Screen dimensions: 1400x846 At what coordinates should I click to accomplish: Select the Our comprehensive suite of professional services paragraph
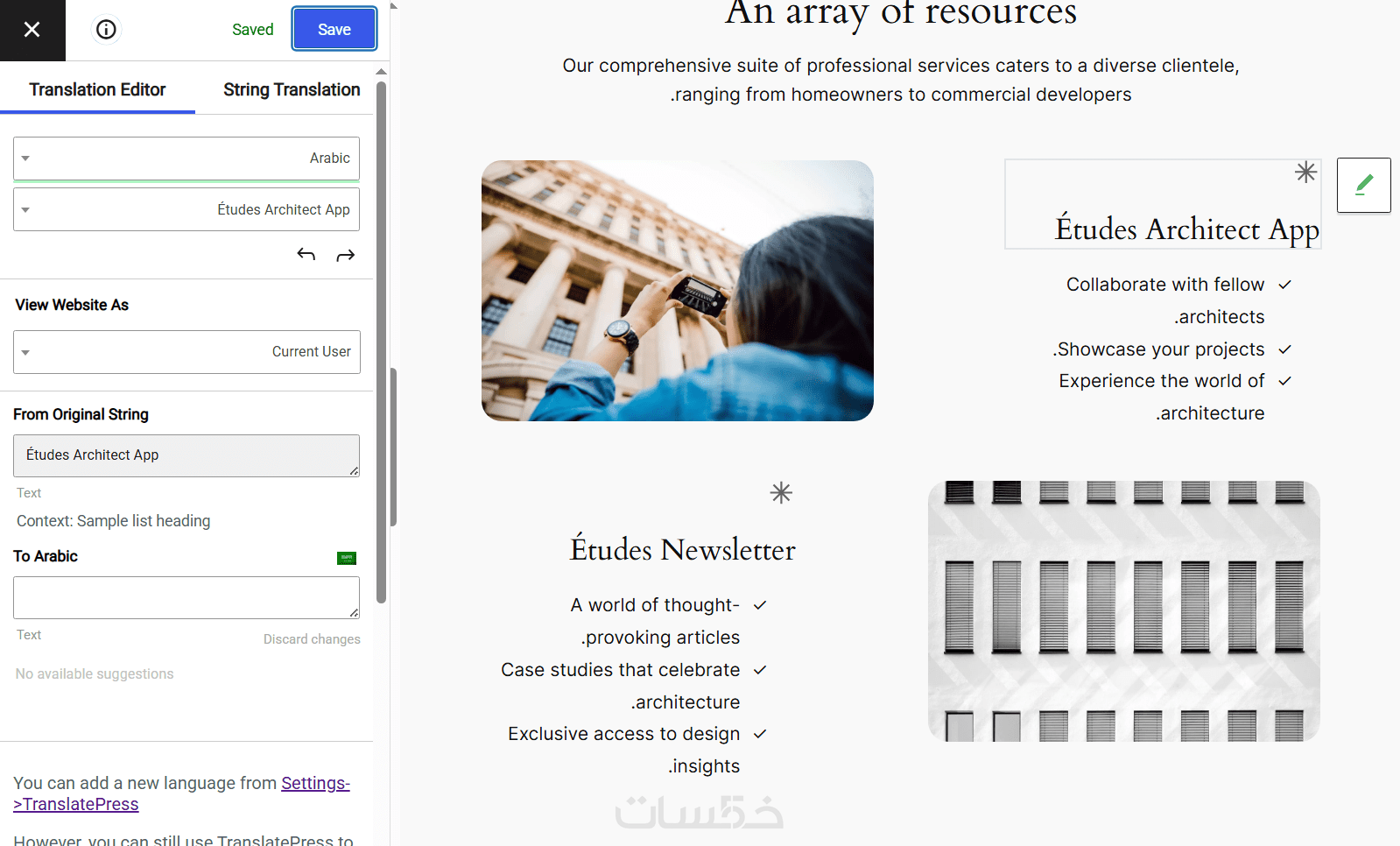(x=901, y=80)
